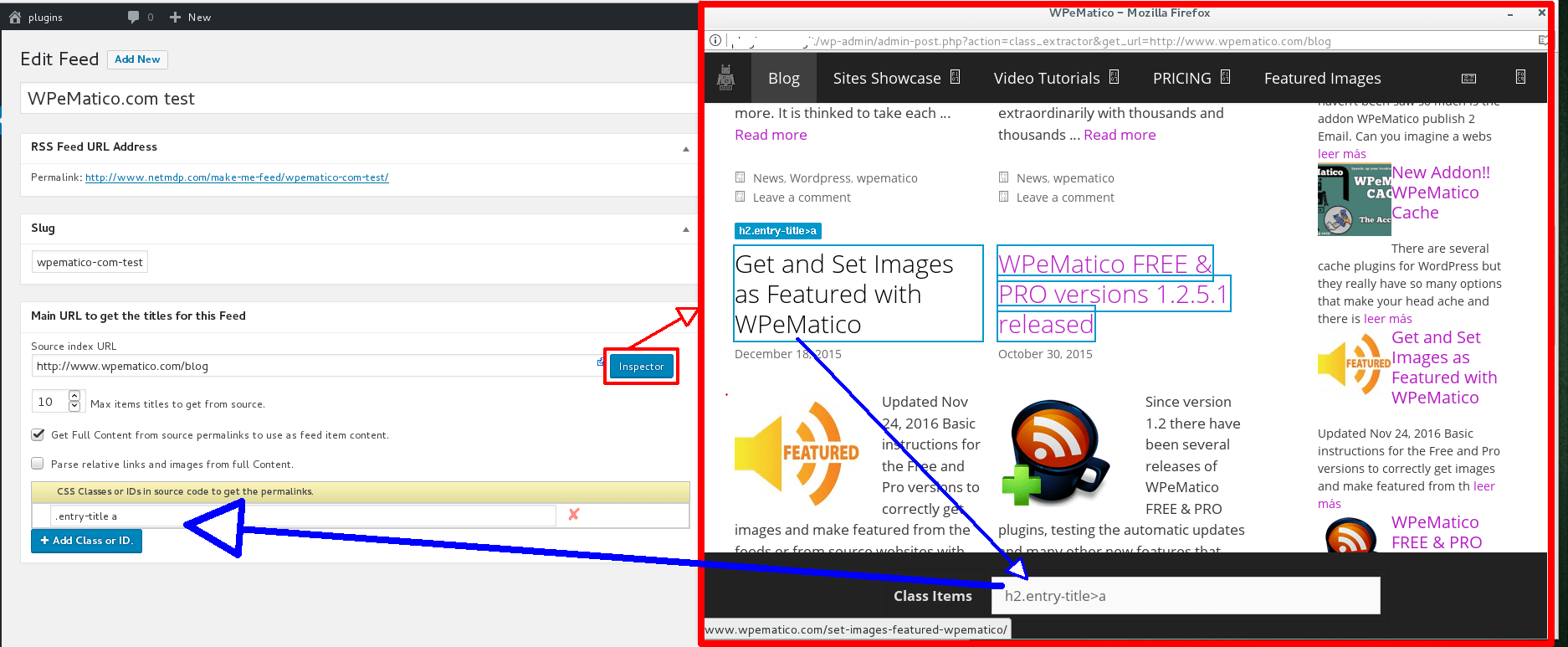Click the Firefox page info icon
1568x647 pixels.
(x=715, y=40)
